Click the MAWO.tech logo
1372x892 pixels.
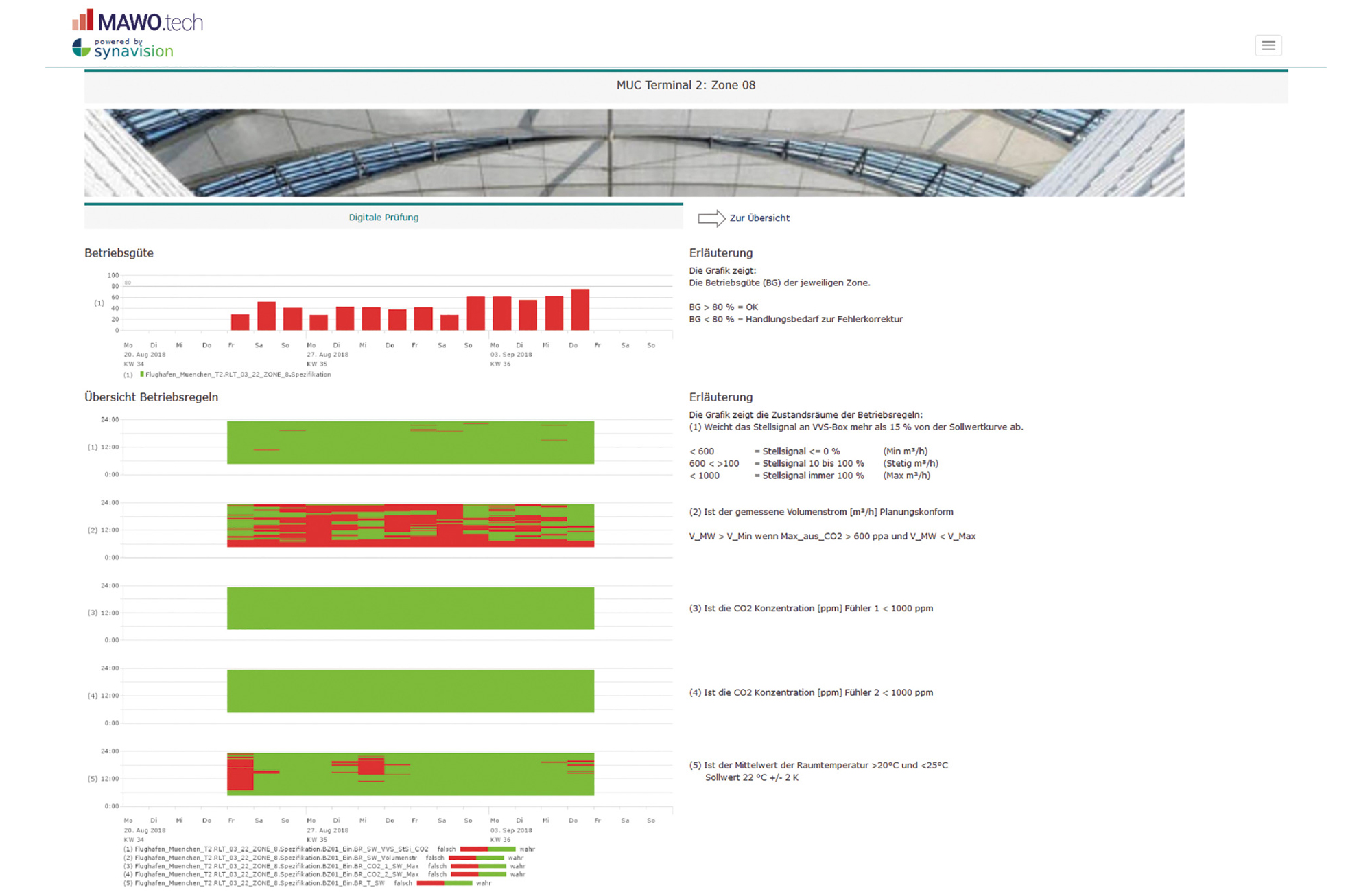141,20
